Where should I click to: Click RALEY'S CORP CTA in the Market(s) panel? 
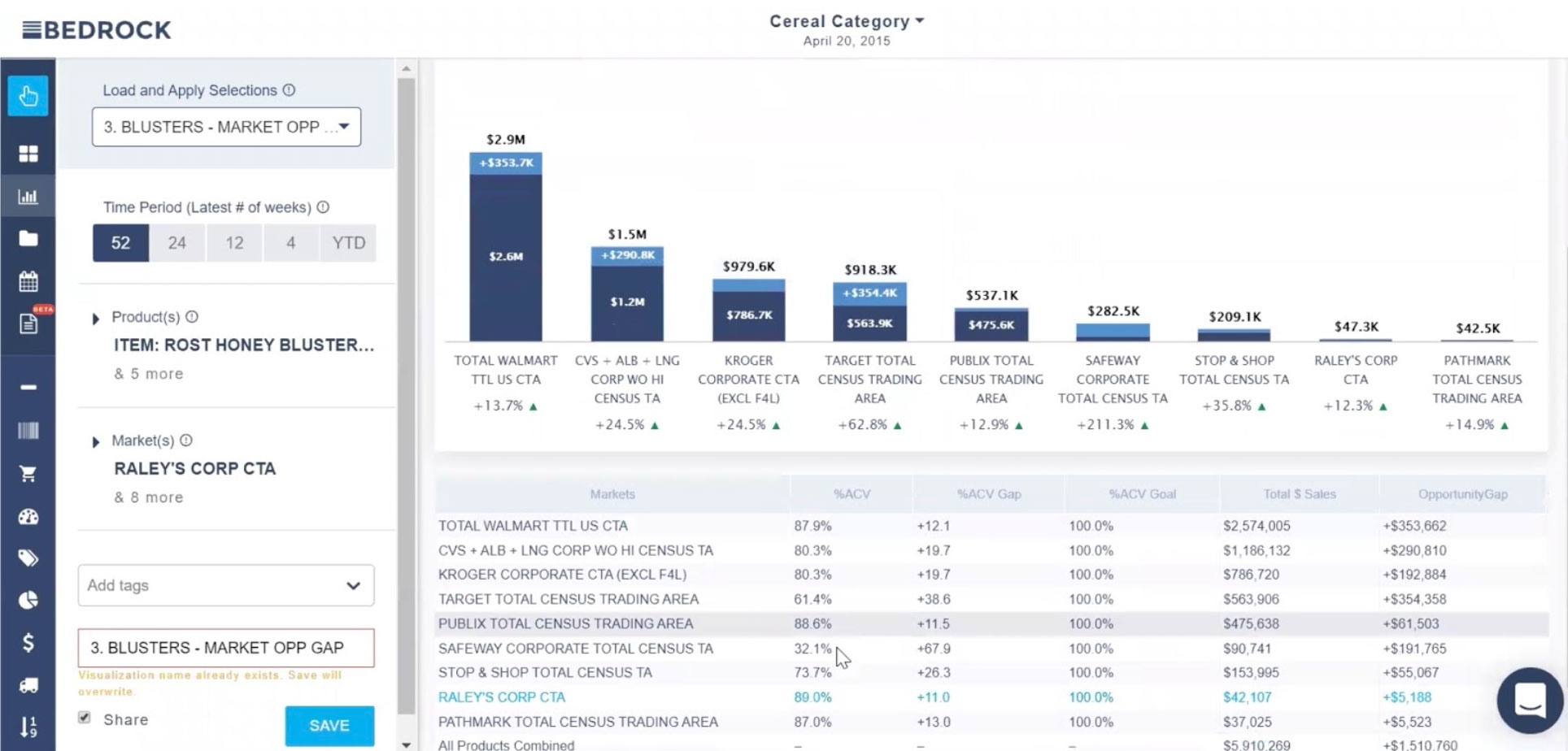[x=195, y=469]
